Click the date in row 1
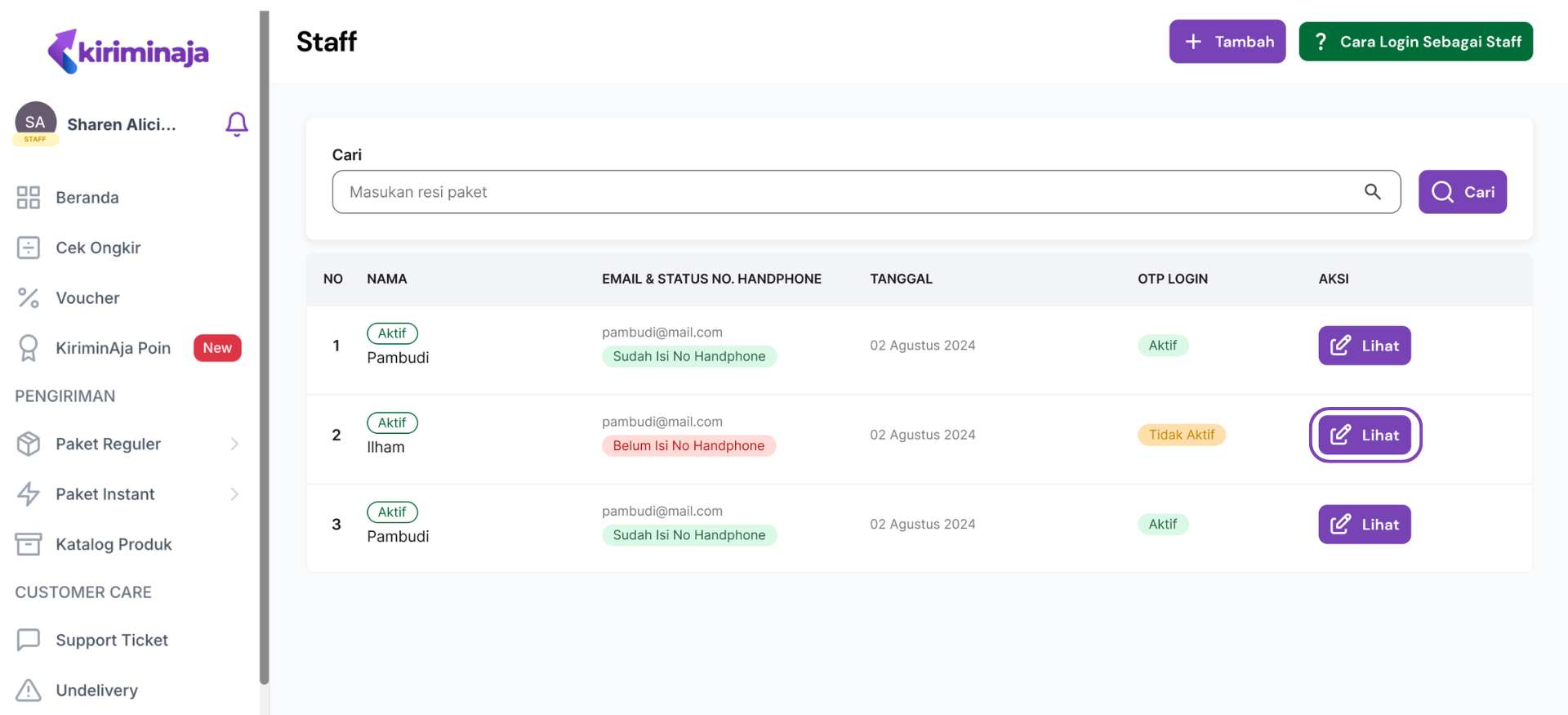The height and width of the screenshot is (715, 1568). [923, 346]
